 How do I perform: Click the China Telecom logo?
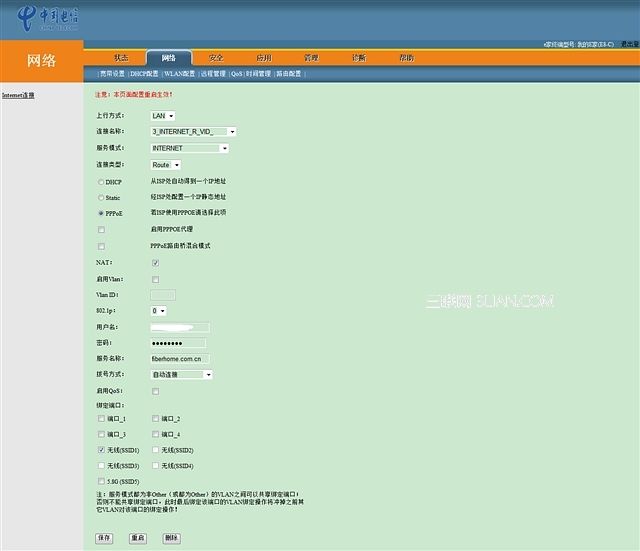47,18
